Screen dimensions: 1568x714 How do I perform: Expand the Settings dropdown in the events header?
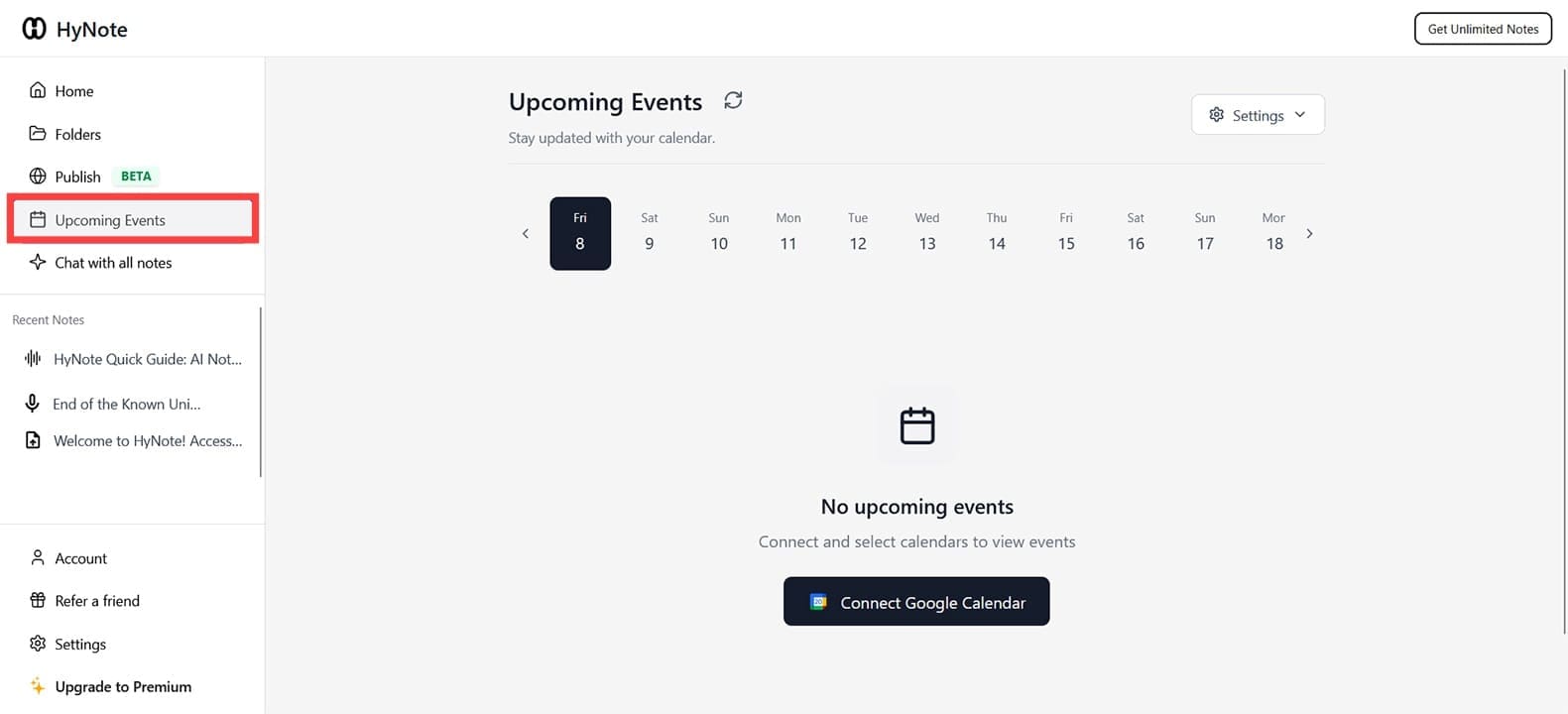[x=1258, y=115]
